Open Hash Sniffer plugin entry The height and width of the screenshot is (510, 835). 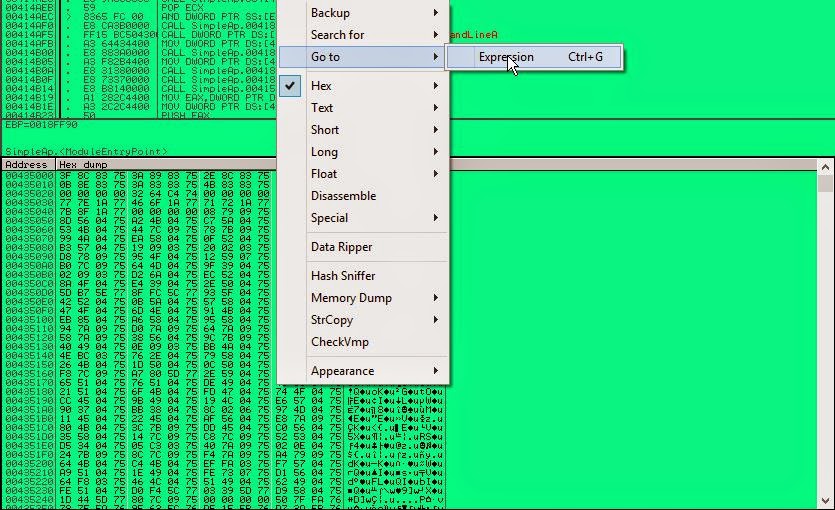pyautogui.click(x=363, y=276)
